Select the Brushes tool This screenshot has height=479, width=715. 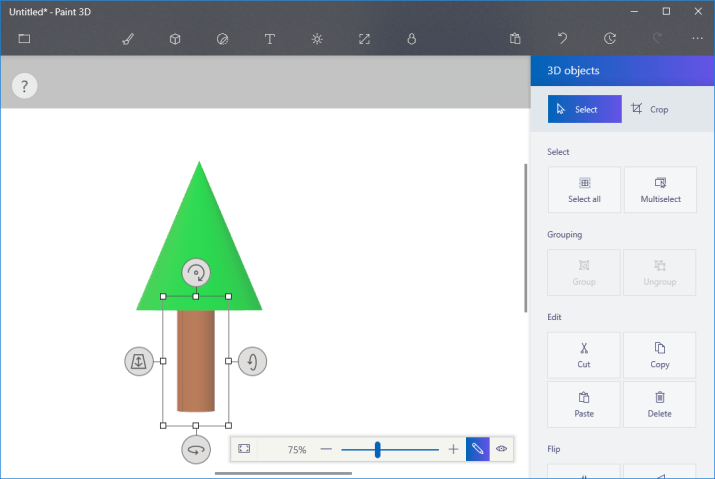click(128, 39)
